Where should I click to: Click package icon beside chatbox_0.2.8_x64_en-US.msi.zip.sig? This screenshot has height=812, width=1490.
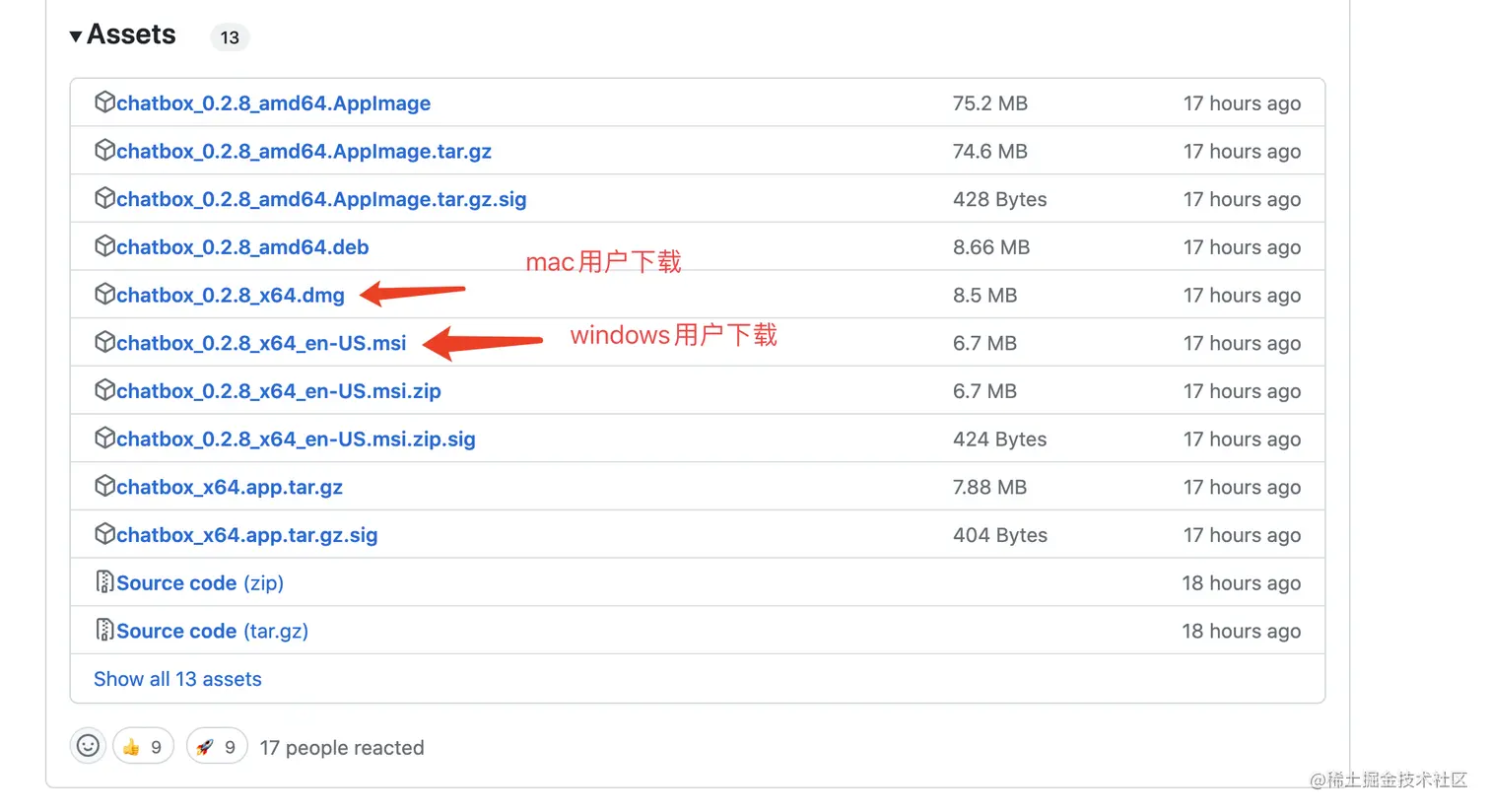[x=104, y=438]
